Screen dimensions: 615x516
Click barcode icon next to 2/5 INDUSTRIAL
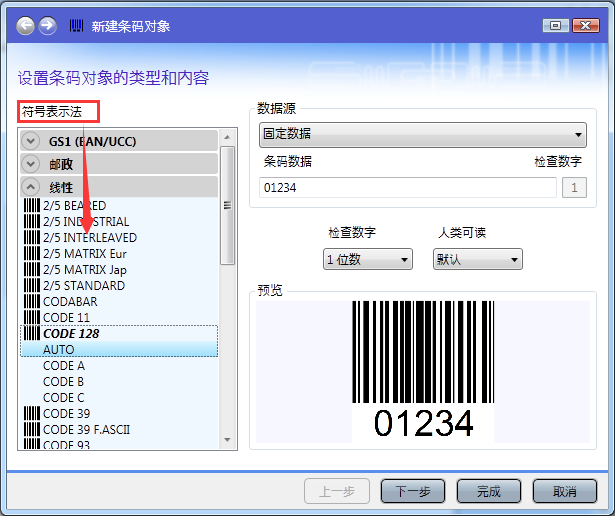[32, 222]
